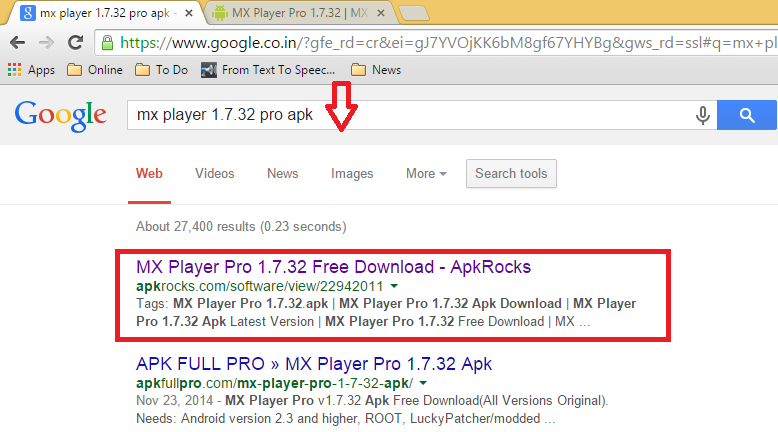Open APK FULL PRO MX Player Pro result

(314, 364)
